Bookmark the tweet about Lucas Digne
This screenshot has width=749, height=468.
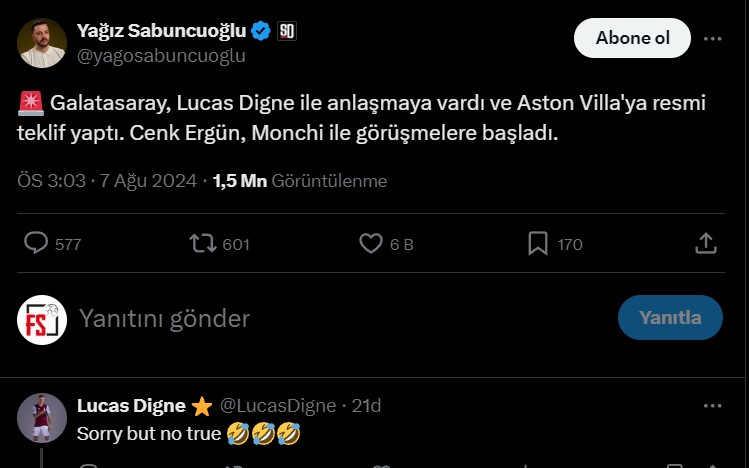[537, 243]
